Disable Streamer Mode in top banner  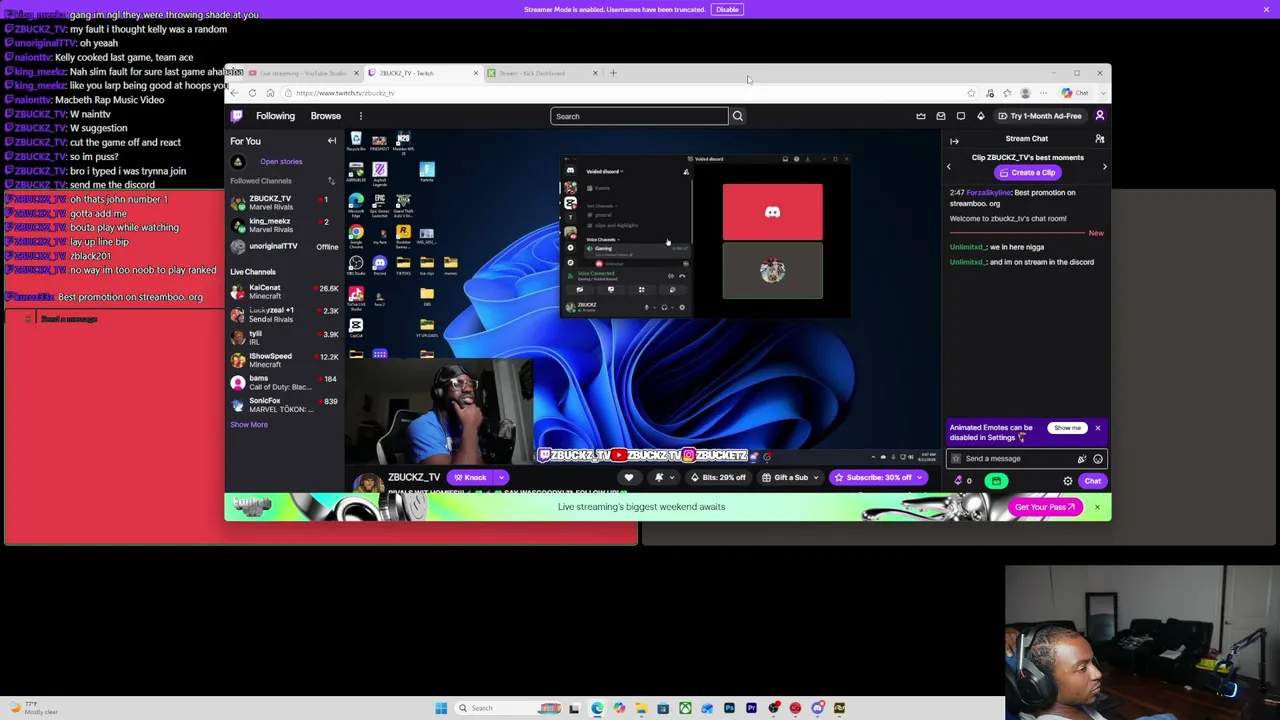(727, 9)
